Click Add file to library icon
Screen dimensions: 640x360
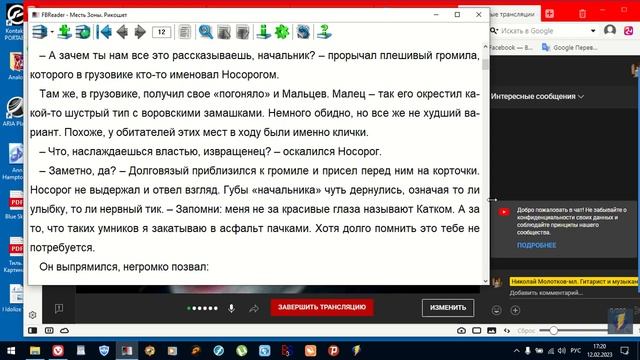pos(64,32)
